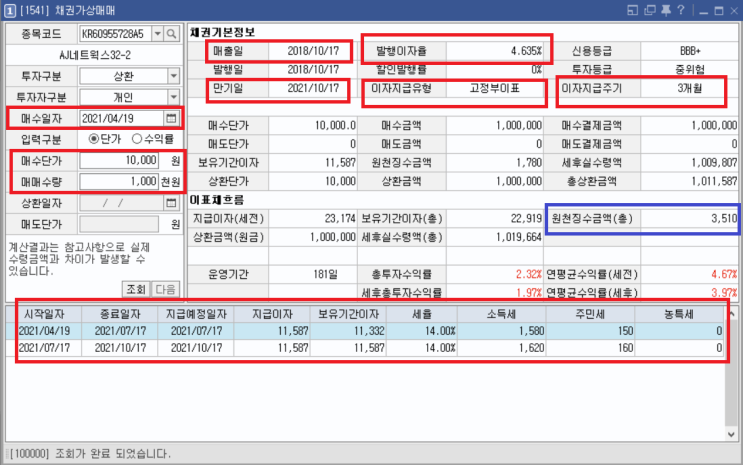The image size is (743, 465).
Task: Click the 총상환금액 value 1,011,587
Action: (x=714, y=181)
